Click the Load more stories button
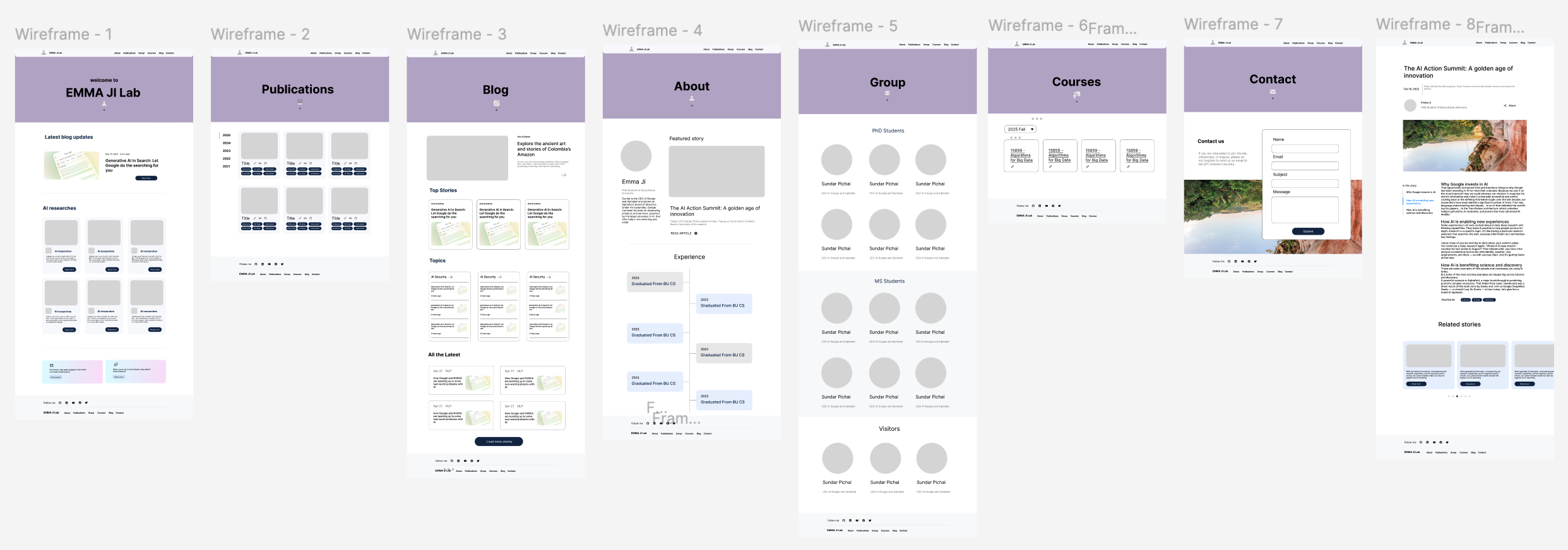This screenshot has width=1568, height=550. coord(499,442)
